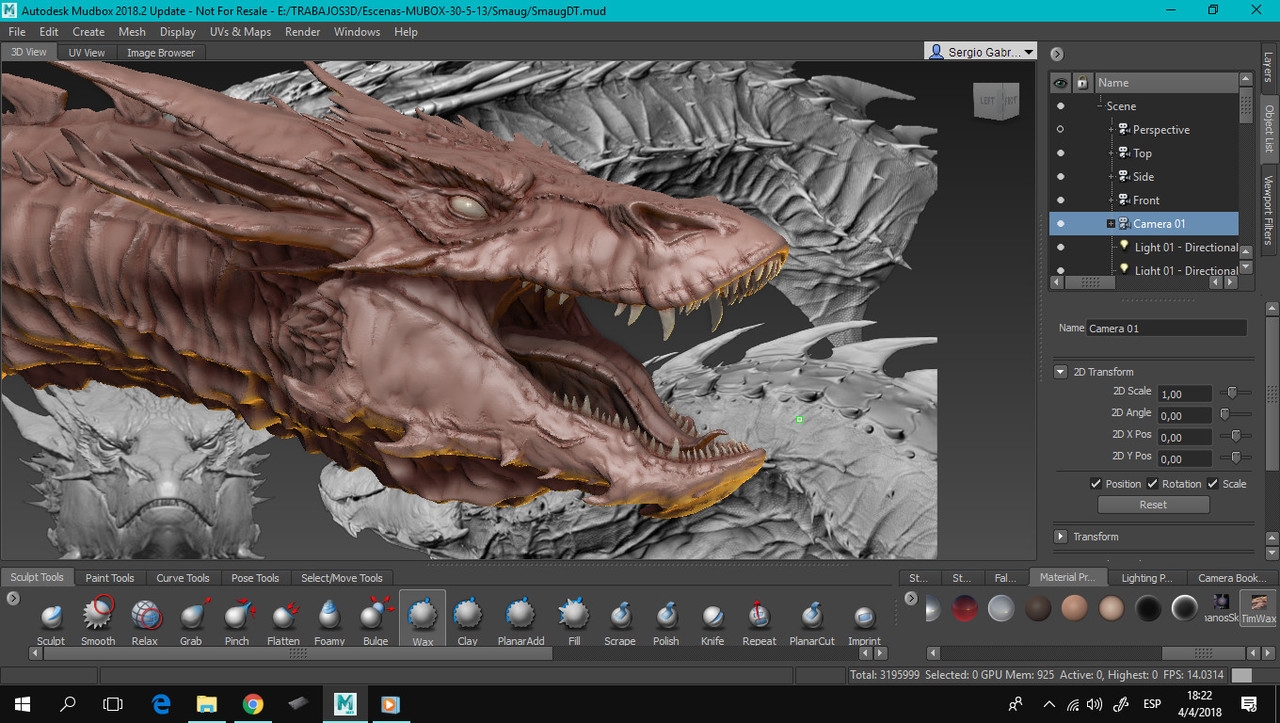Open the Image Browser view tab
The width and height of the screenshot is (1280, 723).
[161, 52]
